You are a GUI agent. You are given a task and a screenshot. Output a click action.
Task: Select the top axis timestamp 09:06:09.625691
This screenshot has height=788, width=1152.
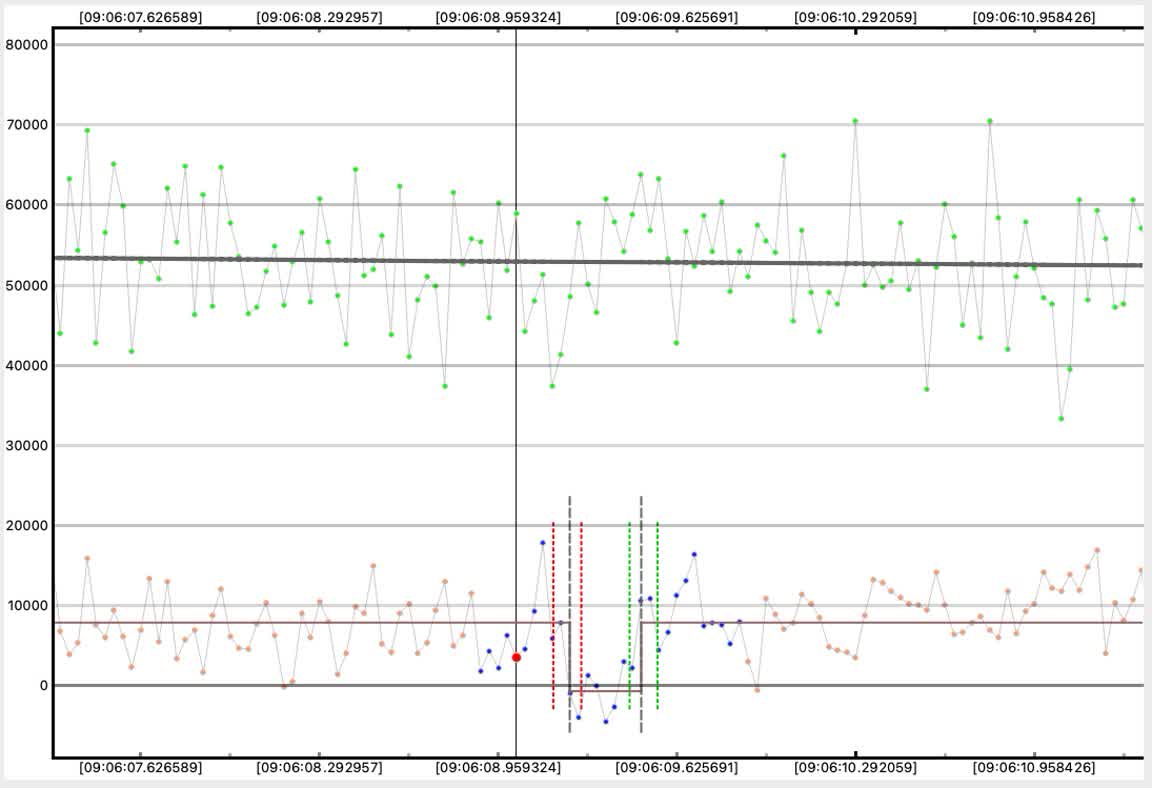[676, 17]
